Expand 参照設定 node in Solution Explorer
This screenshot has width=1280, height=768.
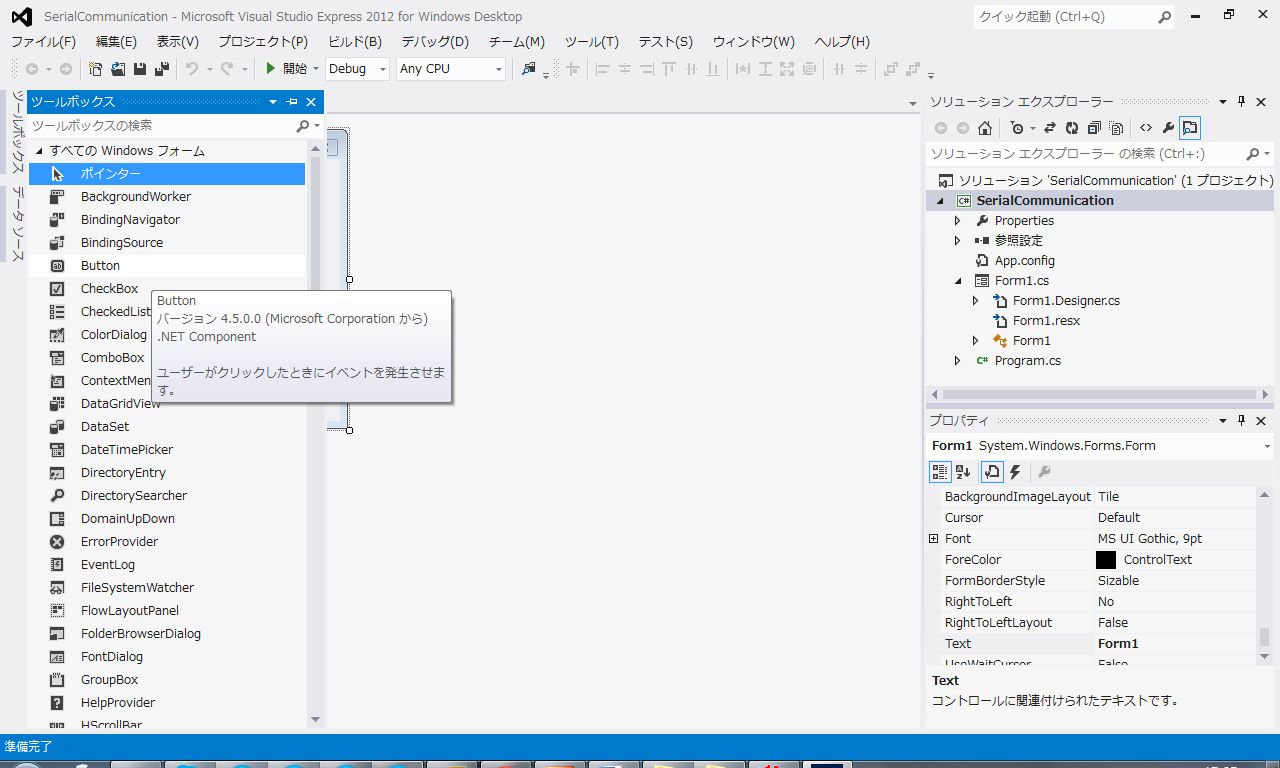957,240
